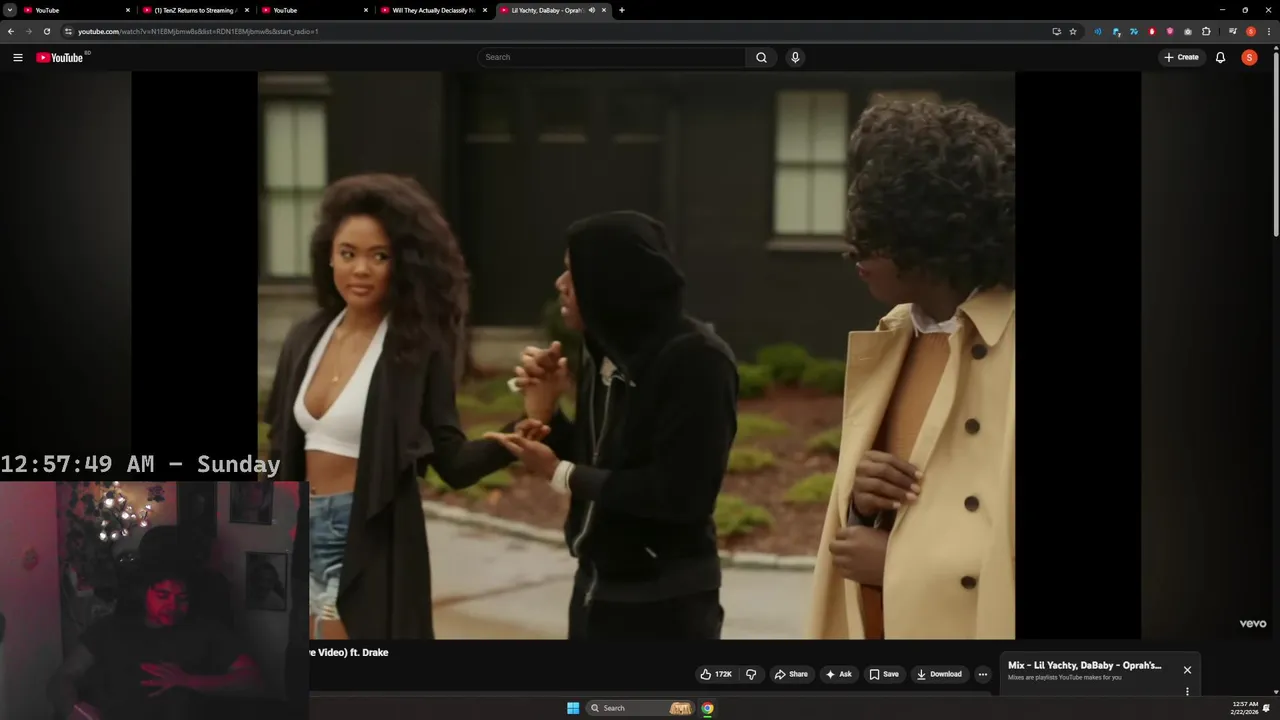Open more actions ellipsis under video
The height and width of the screenshot is (720, 1280).
pos(982,674)
